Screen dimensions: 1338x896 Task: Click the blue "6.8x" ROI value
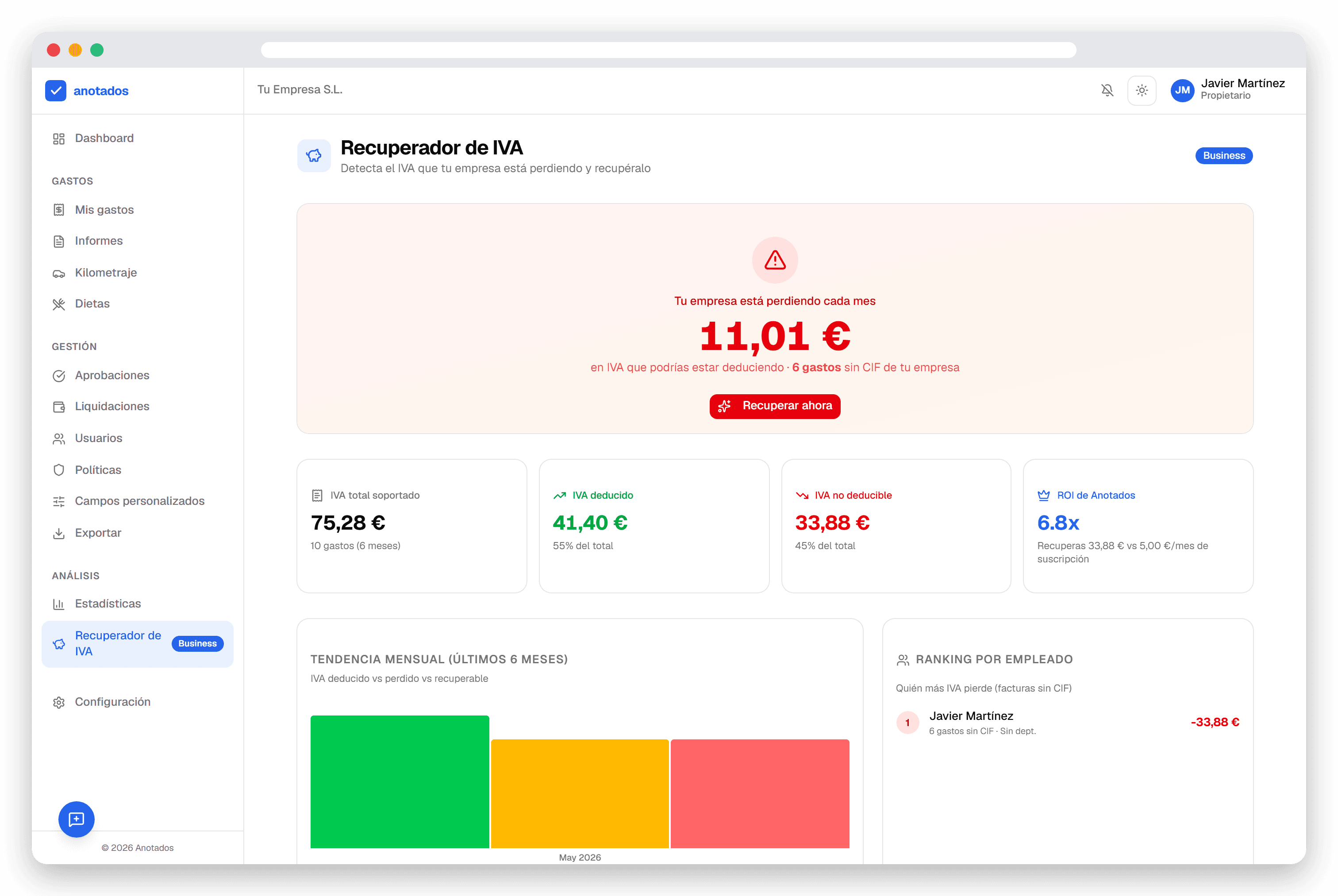1058,523
